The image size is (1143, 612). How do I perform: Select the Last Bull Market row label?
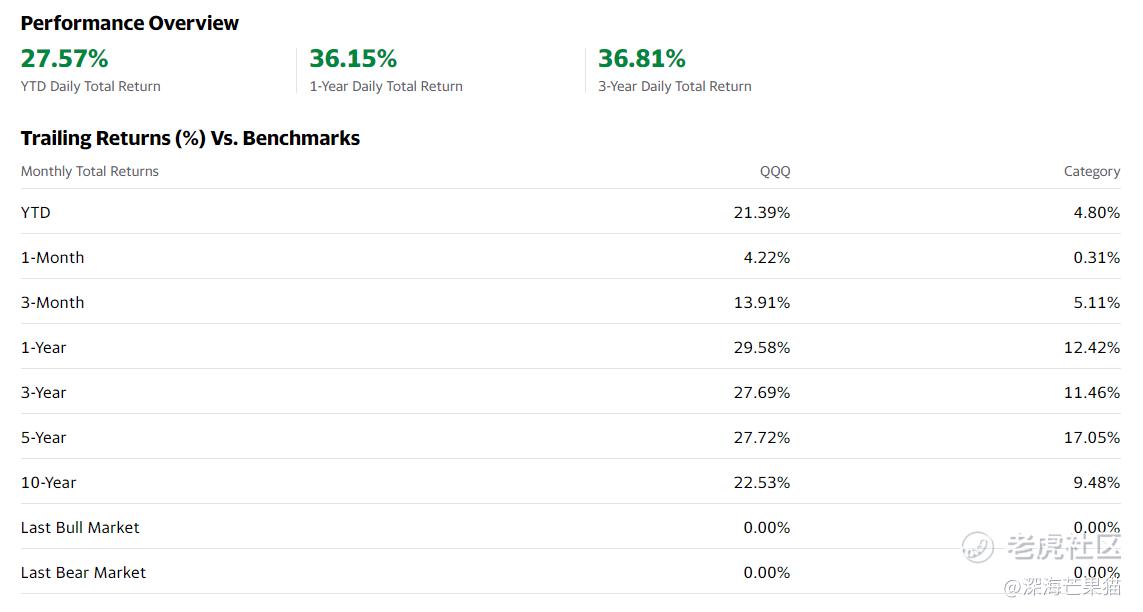coord(79,527)
